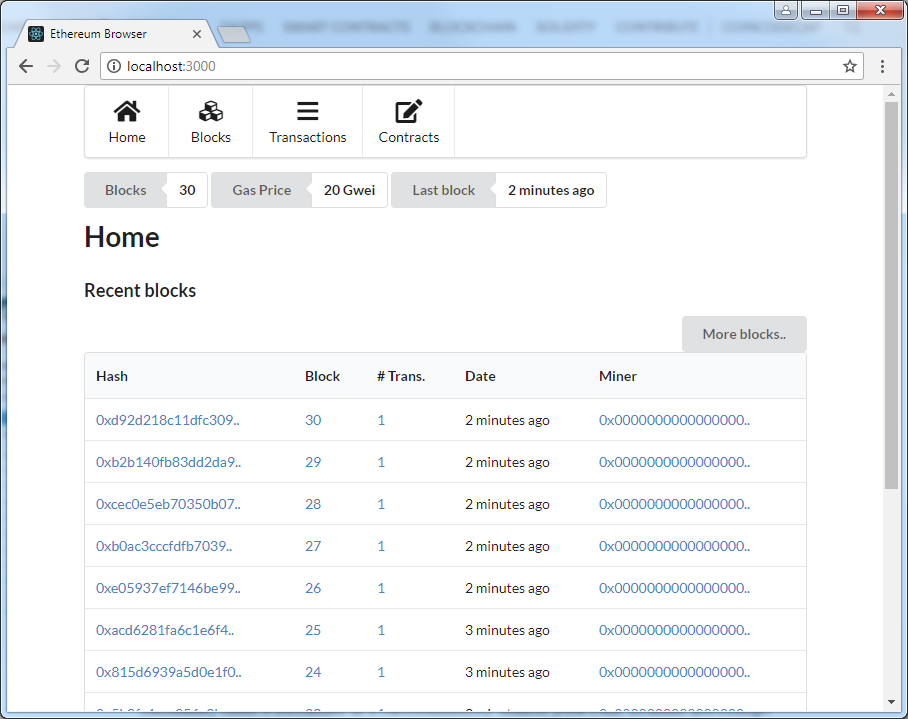Click the browser forward arrow
The height and width of the screenshot is (719, 908).
tap(54, 66)
